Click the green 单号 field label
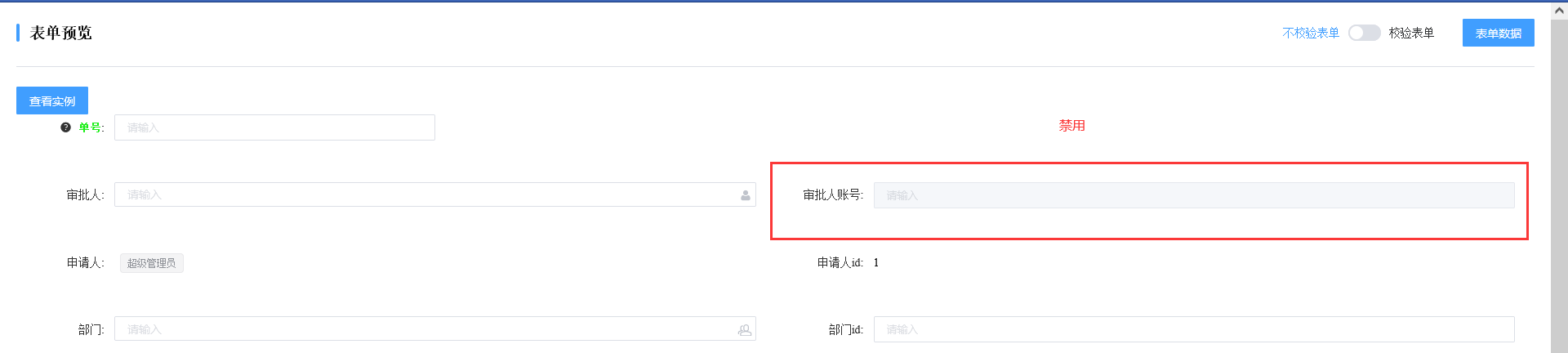The width and height of the screenshot is (1568, 353). (90, 127)
